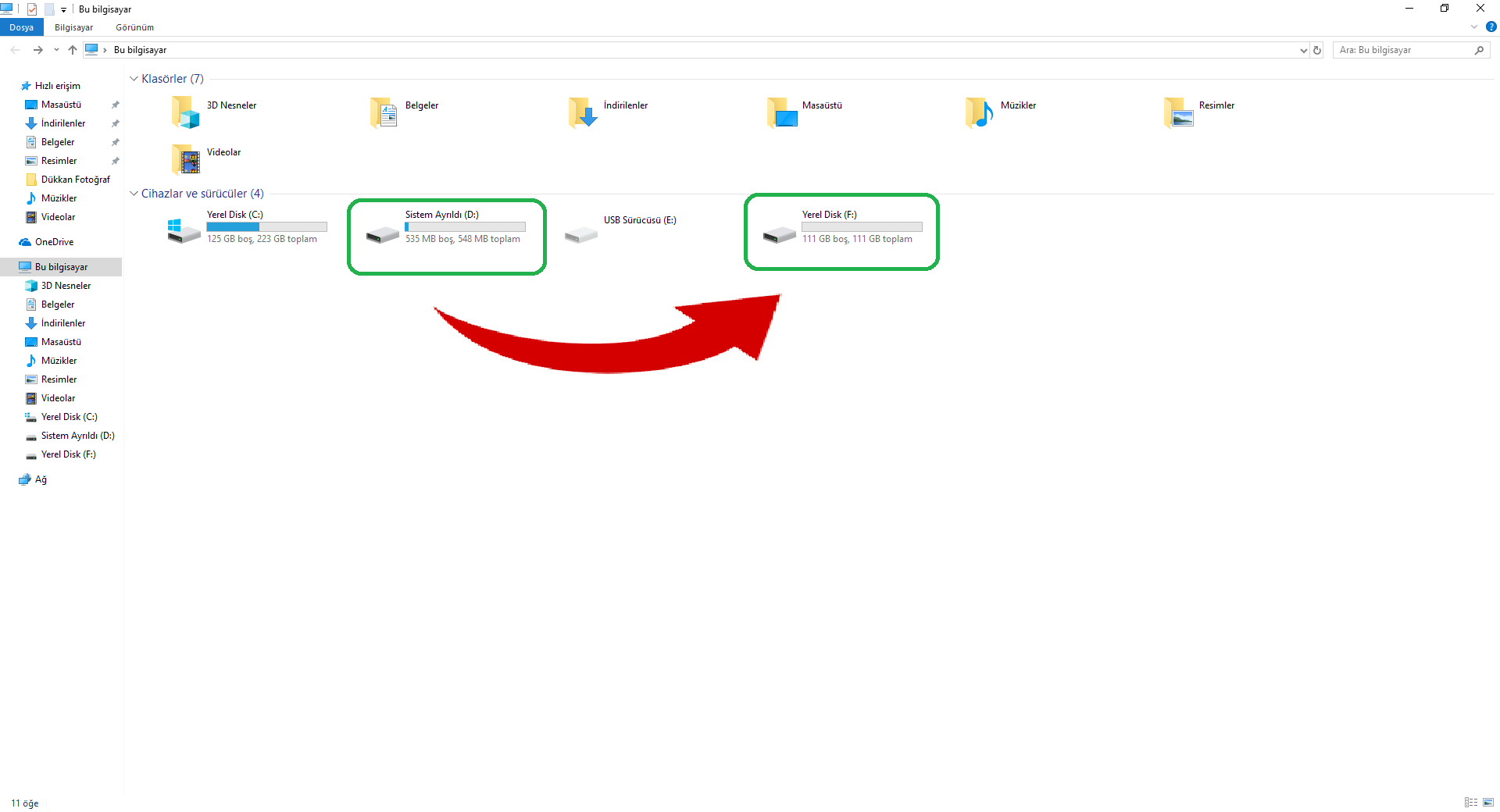Select the Müzikler folder icon in Klasörler
The height and width of the screenshot is (812, 1500).
point(980,112)
